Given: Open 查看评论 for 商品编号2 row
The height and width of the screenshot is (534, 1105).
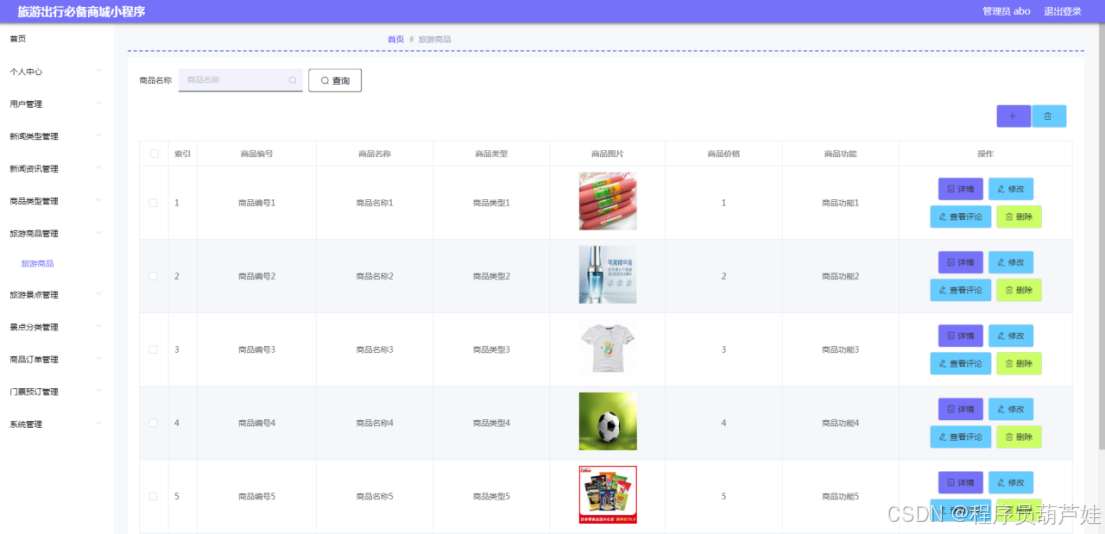Looking at the screenshot, I should [x=961, y=290].
